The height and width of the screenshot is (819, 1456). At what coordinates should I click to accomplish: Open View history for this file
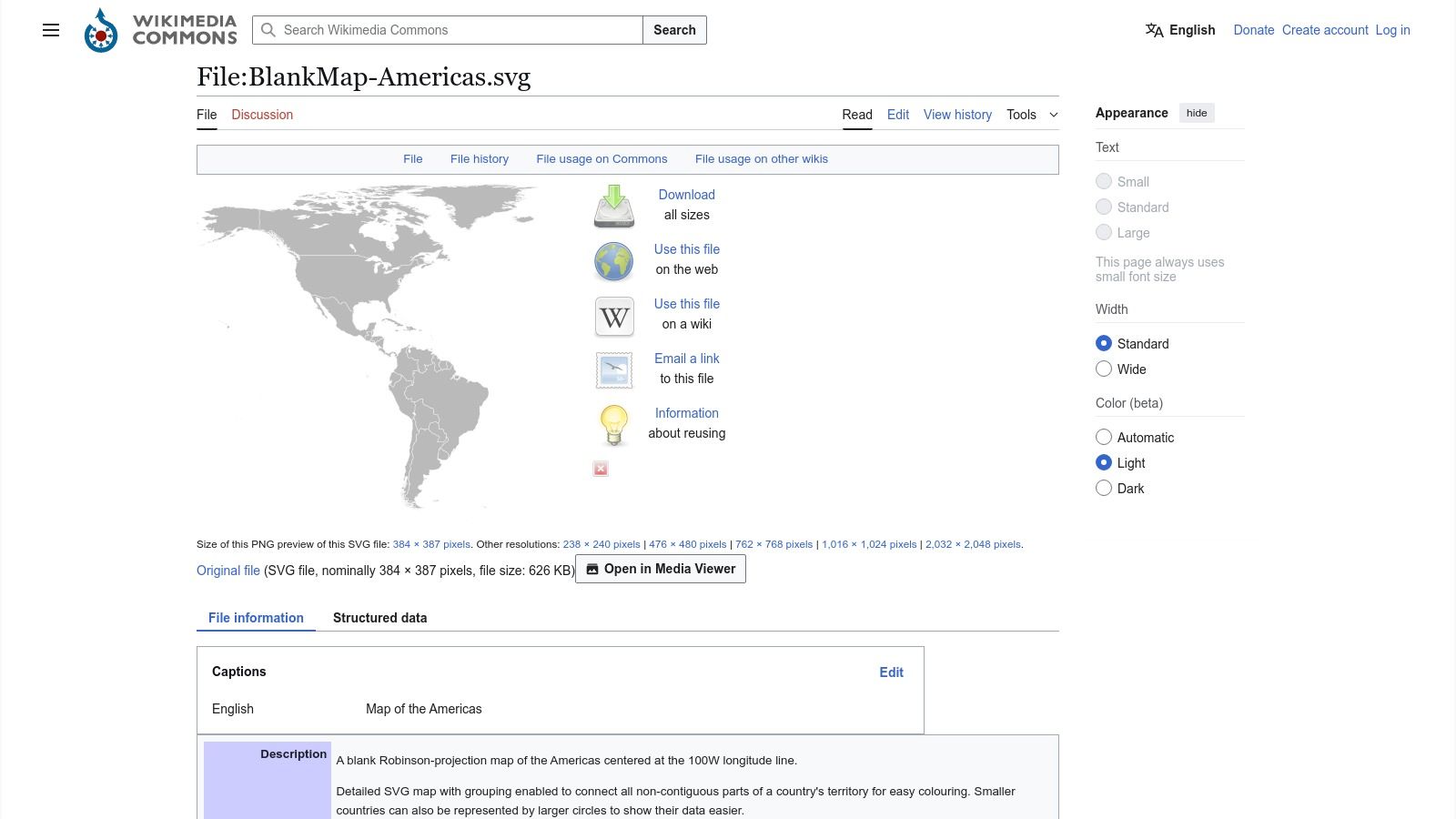click(957, 115)
